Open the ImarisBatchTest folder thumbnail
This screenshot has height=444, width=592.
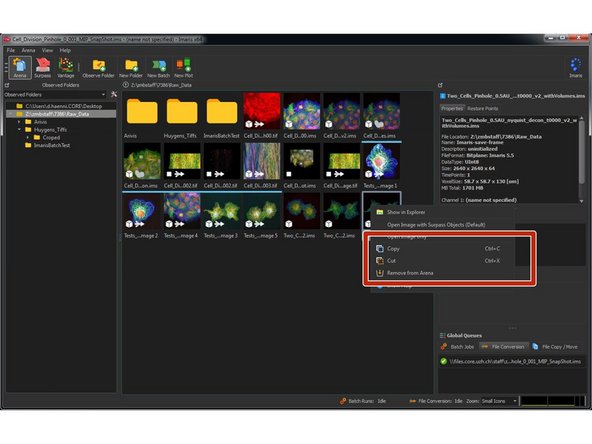(222, 112)
